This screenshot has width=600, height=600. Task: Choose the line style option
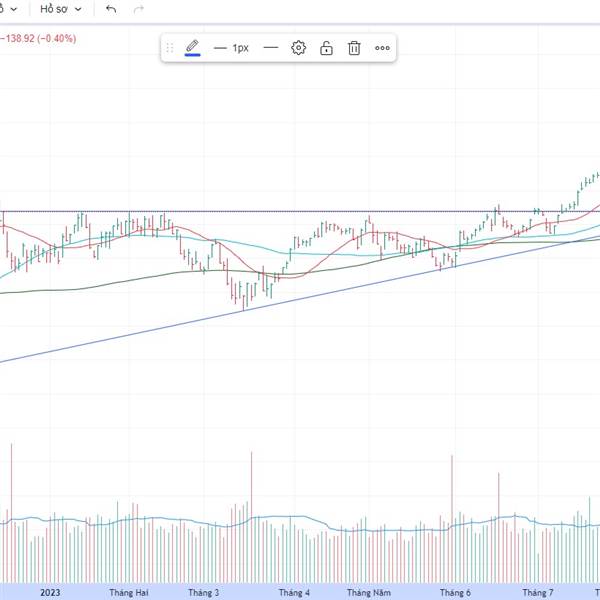tap(270, 47)
